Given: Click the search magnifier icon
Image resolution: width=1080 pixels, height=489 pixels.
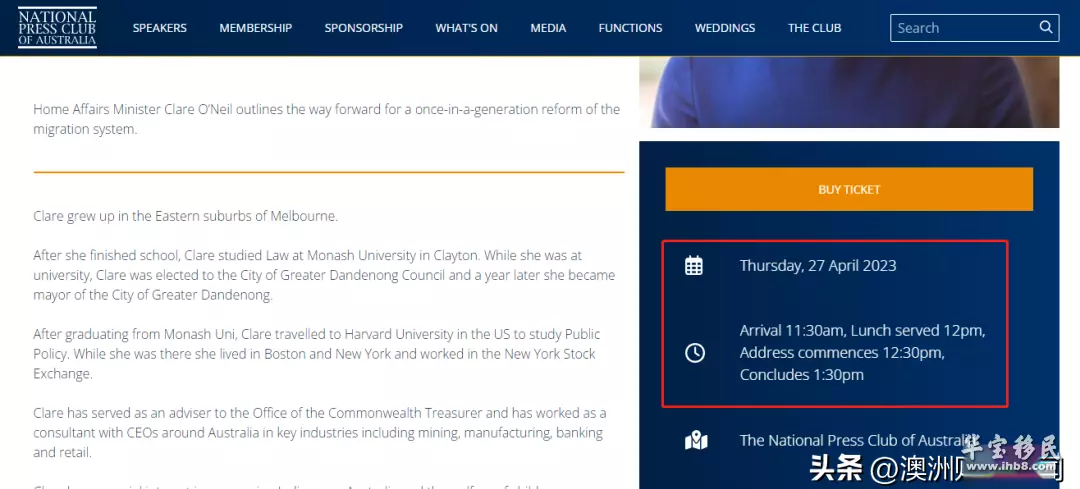Looking at the screenshot, I should coord(1046,28).
